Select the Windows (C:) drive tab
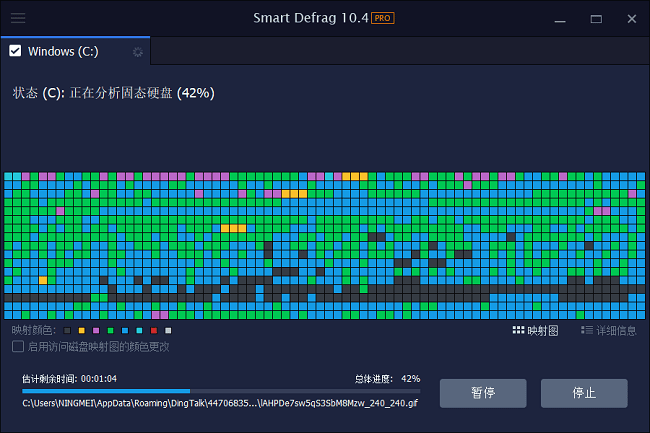650x433 pixels. tap(75, 51)
